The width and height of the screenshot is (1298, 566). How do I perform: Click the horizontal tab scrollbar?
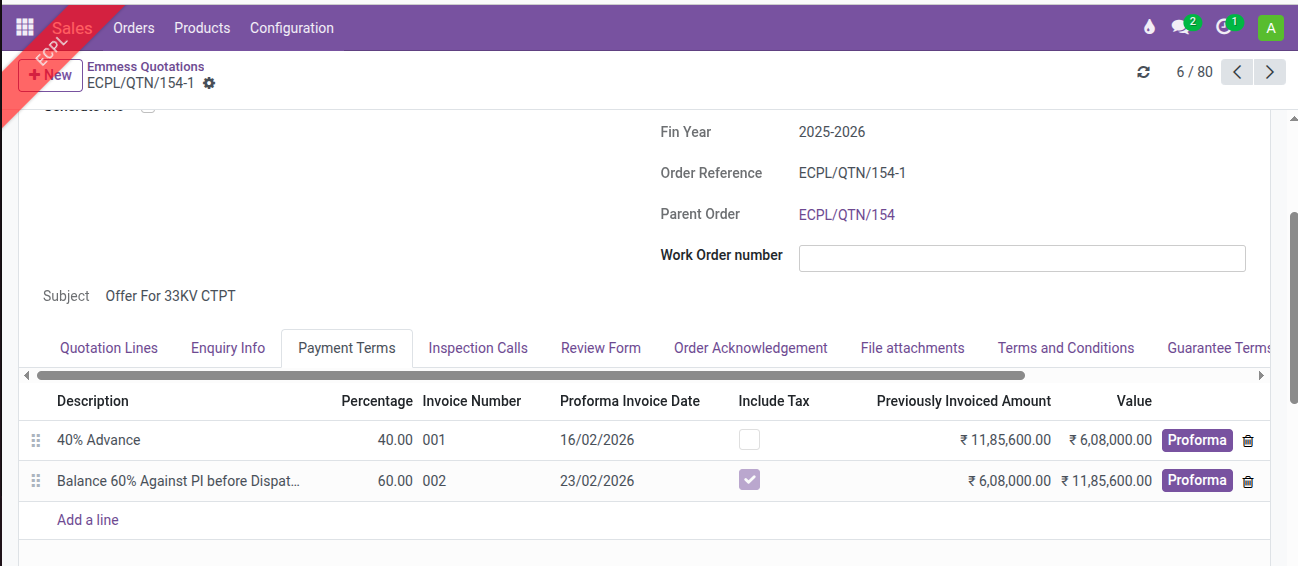click(530, 376)
